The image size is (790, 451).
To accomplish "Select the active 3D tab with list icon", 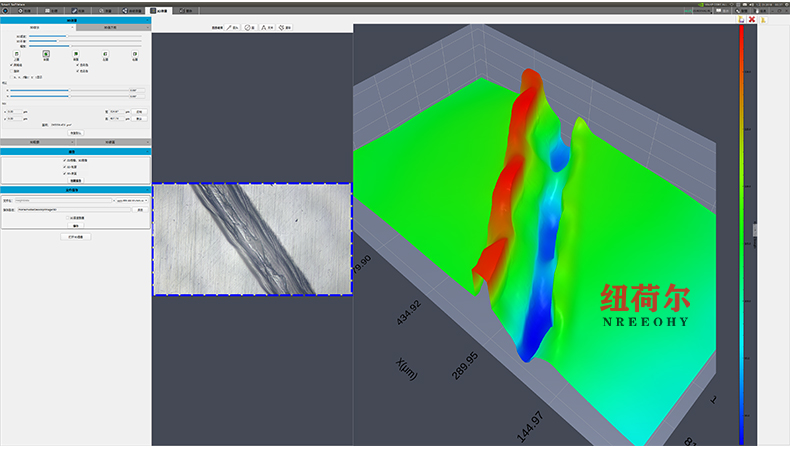I will (158, 11).
